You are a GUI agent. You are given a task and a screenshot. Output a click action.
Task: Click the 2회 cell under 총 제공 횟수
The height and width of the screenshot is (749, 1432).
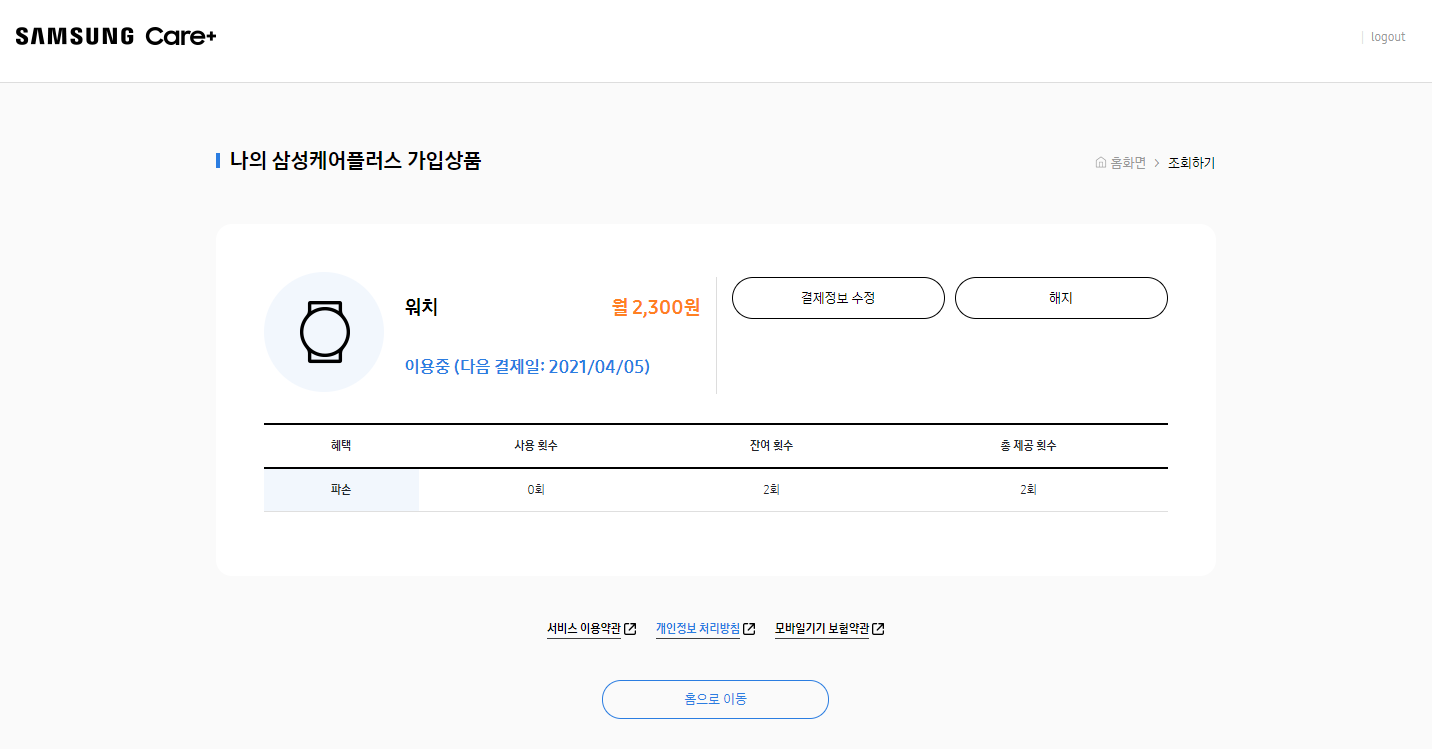tap(1028, 490)
